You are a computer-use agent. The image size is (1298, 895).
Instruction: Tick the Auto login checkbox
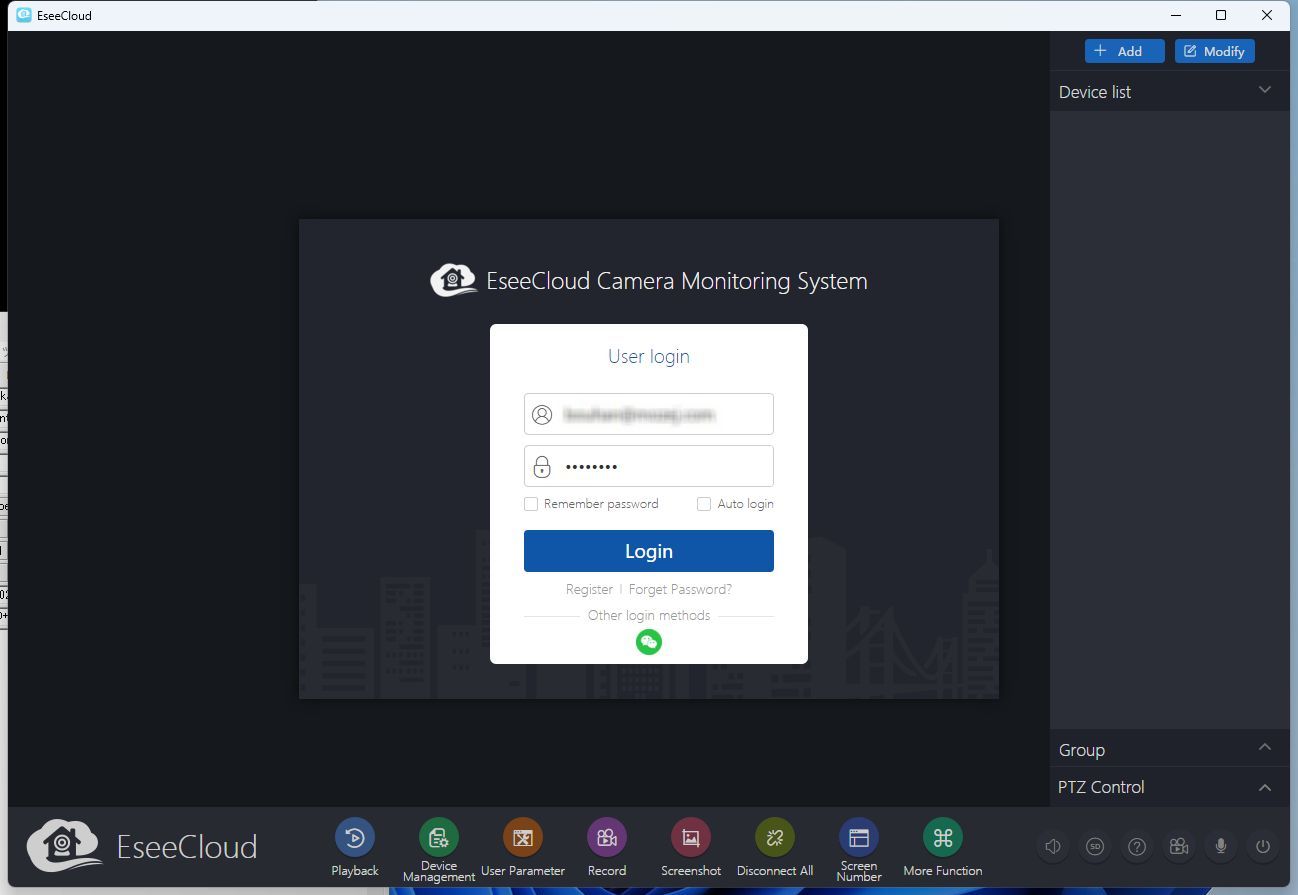point(704,504)
